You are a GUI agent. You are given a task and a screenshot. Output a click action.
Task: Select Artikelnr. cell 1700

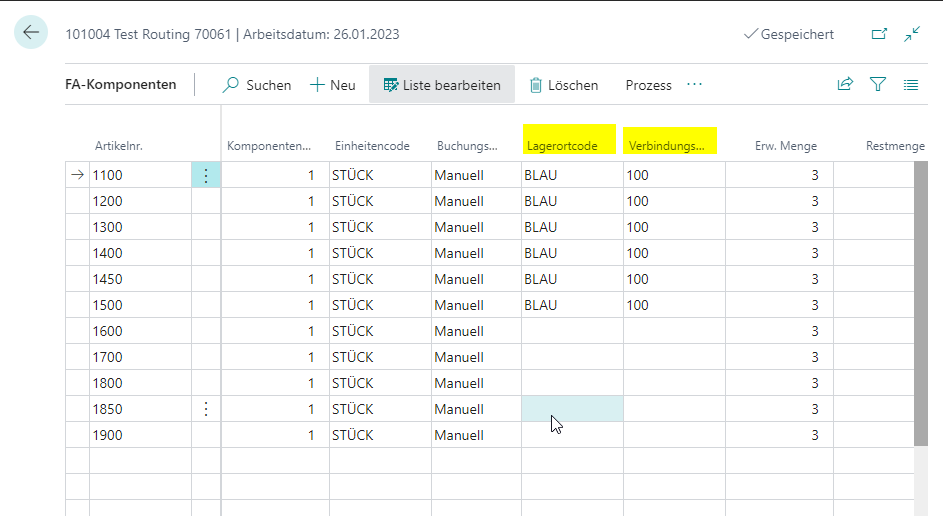tap(140, 357)
